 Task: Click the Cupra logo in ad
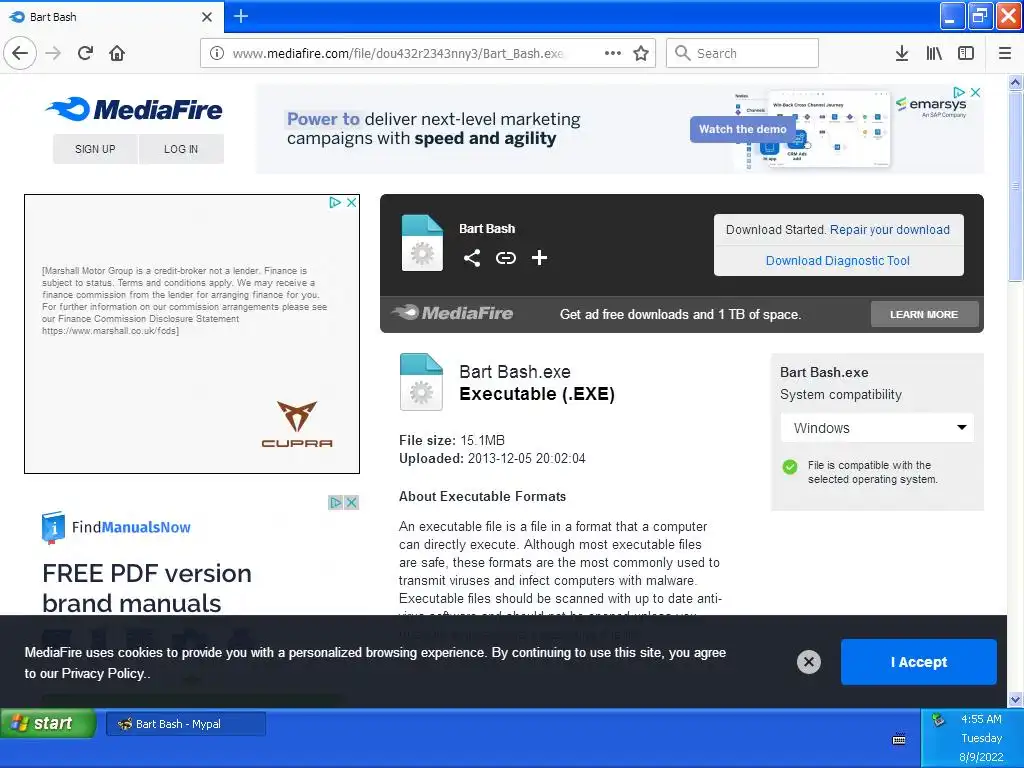297,424
